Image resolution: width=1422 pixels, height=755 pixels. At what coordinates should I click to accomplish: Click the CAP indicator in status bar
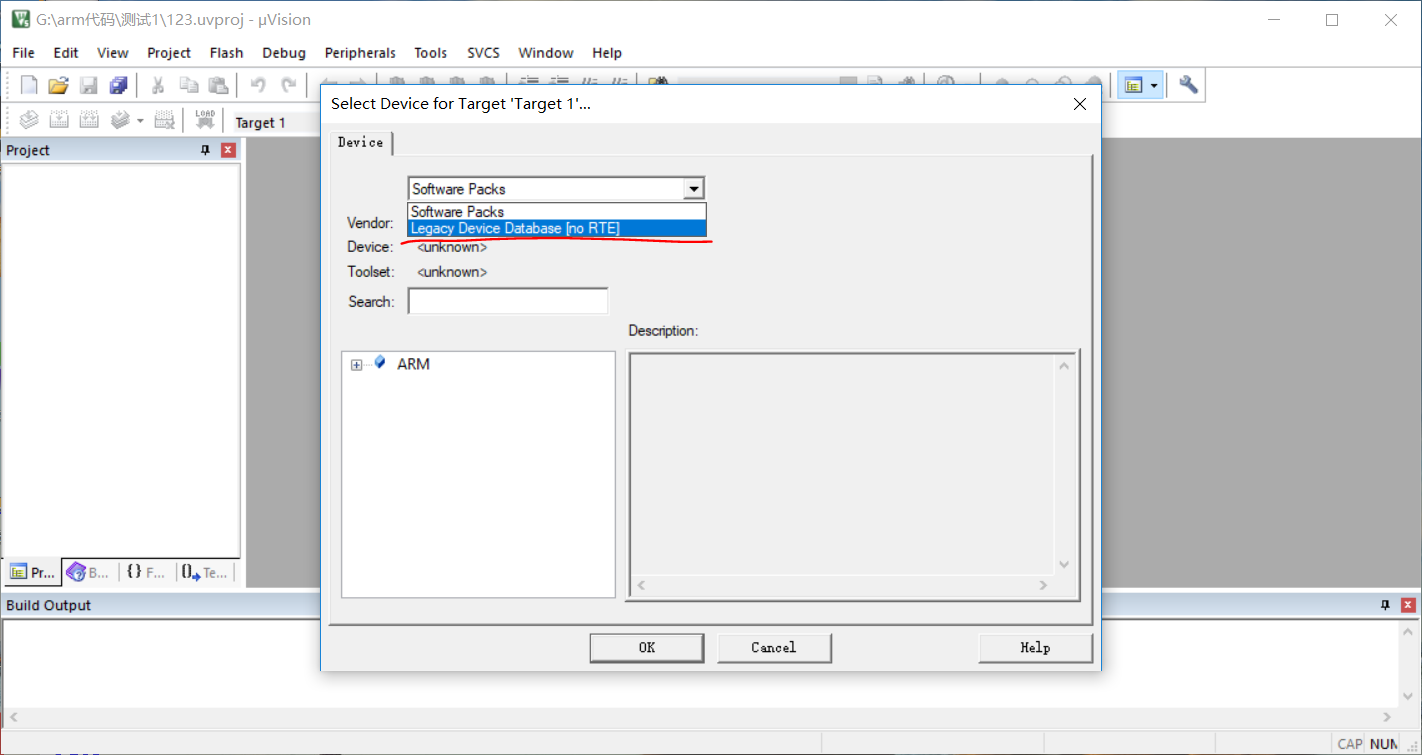[x=1350, y=744]
